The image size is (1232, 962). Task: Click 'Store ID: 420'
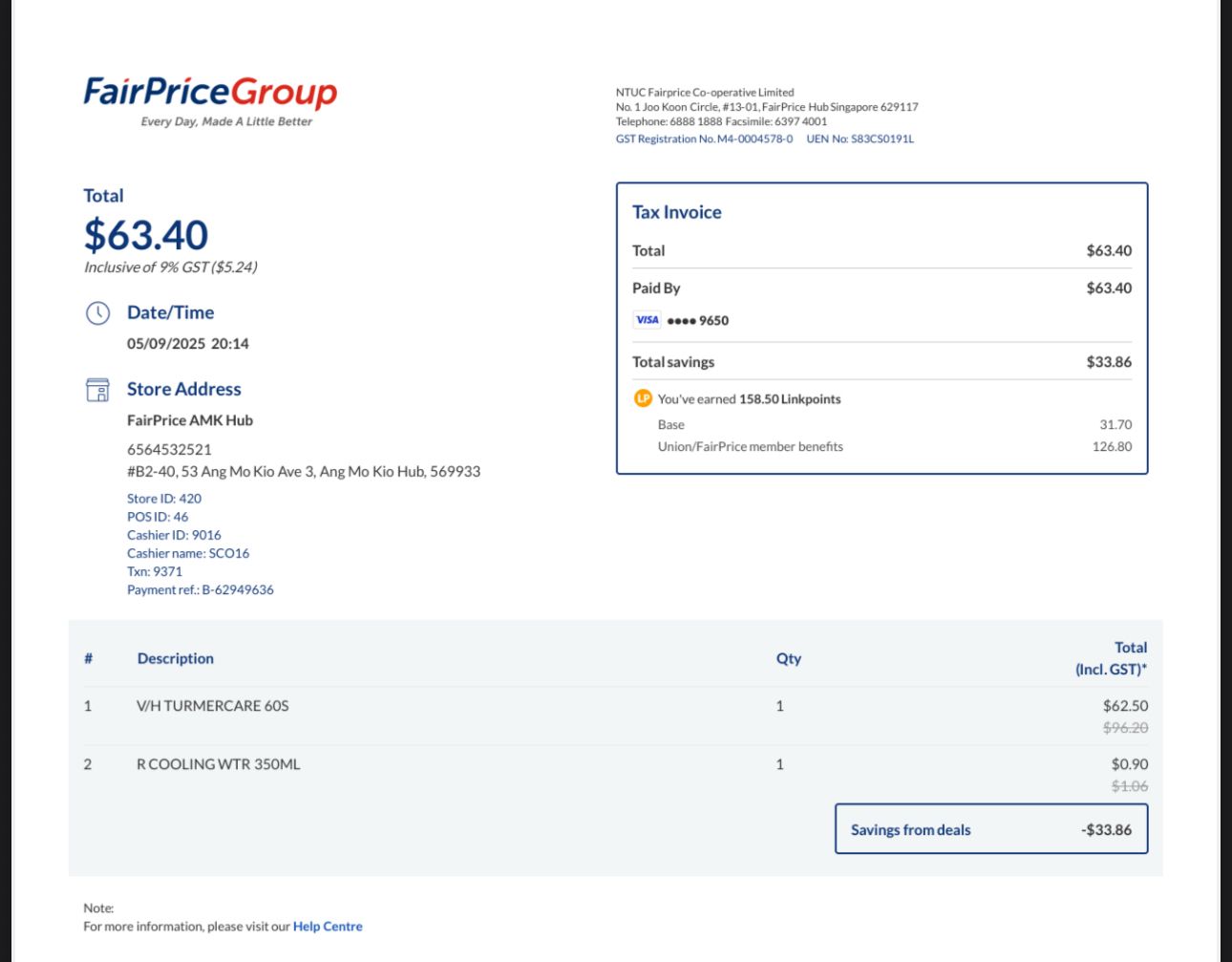[x=164, y=499]
